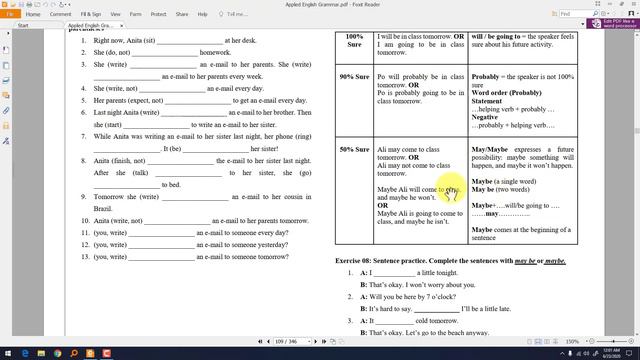The image size is (640, 360).
Task: Switch to Foxit Reader taskbar icon
Action: pos(90,353)
